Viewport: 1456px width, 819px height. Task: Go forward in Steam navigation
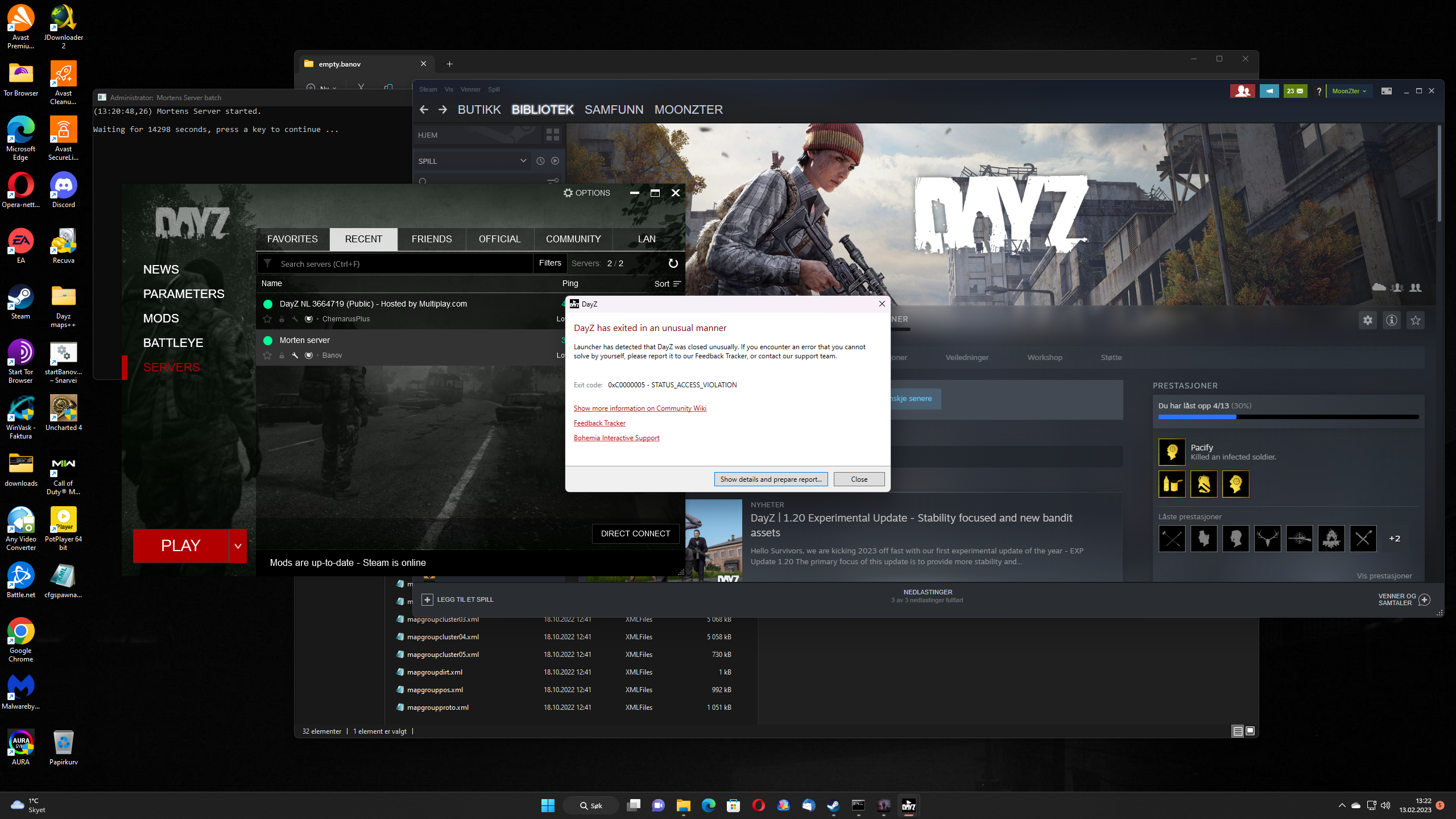click(442, 109)
